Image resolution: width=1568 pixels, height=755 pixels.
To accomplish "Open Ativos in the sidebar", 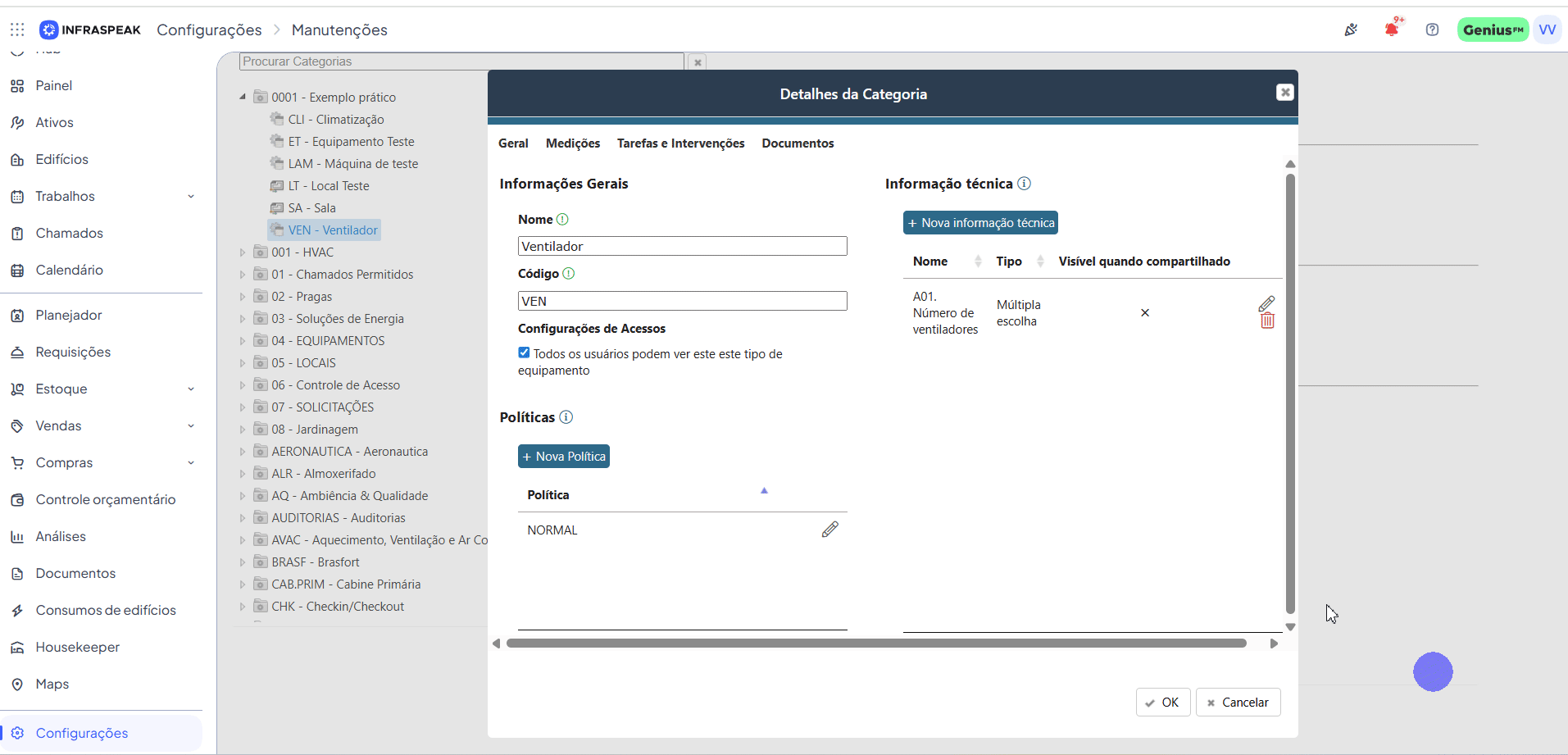I will [54, 122].
